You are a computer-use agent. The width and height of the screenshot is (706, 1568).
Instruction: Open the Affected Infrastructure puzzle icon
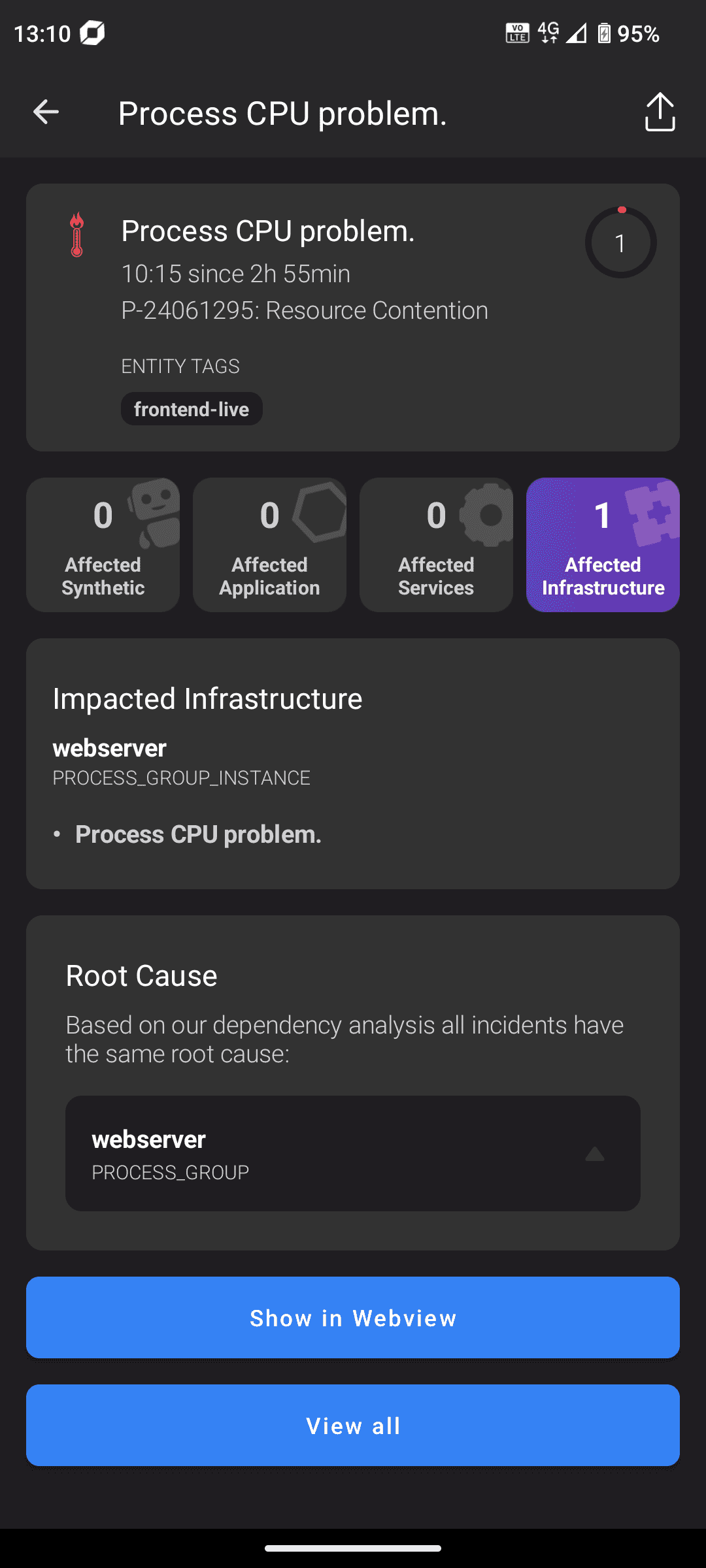[x=652, y=516]
